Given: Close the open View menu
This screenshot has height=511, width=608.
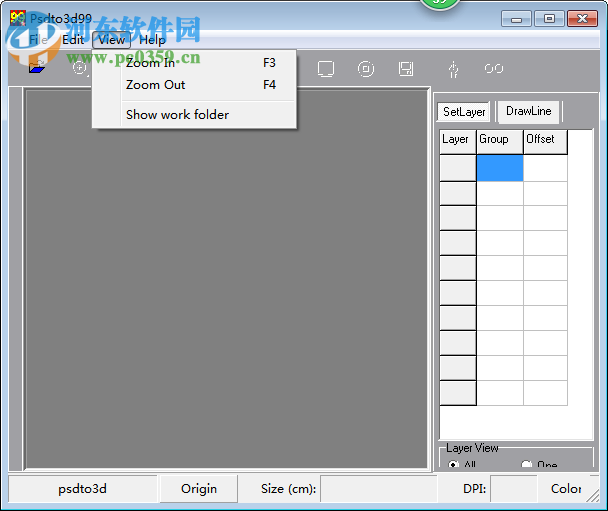Looking at the screenshot, I should coord(111,40).
